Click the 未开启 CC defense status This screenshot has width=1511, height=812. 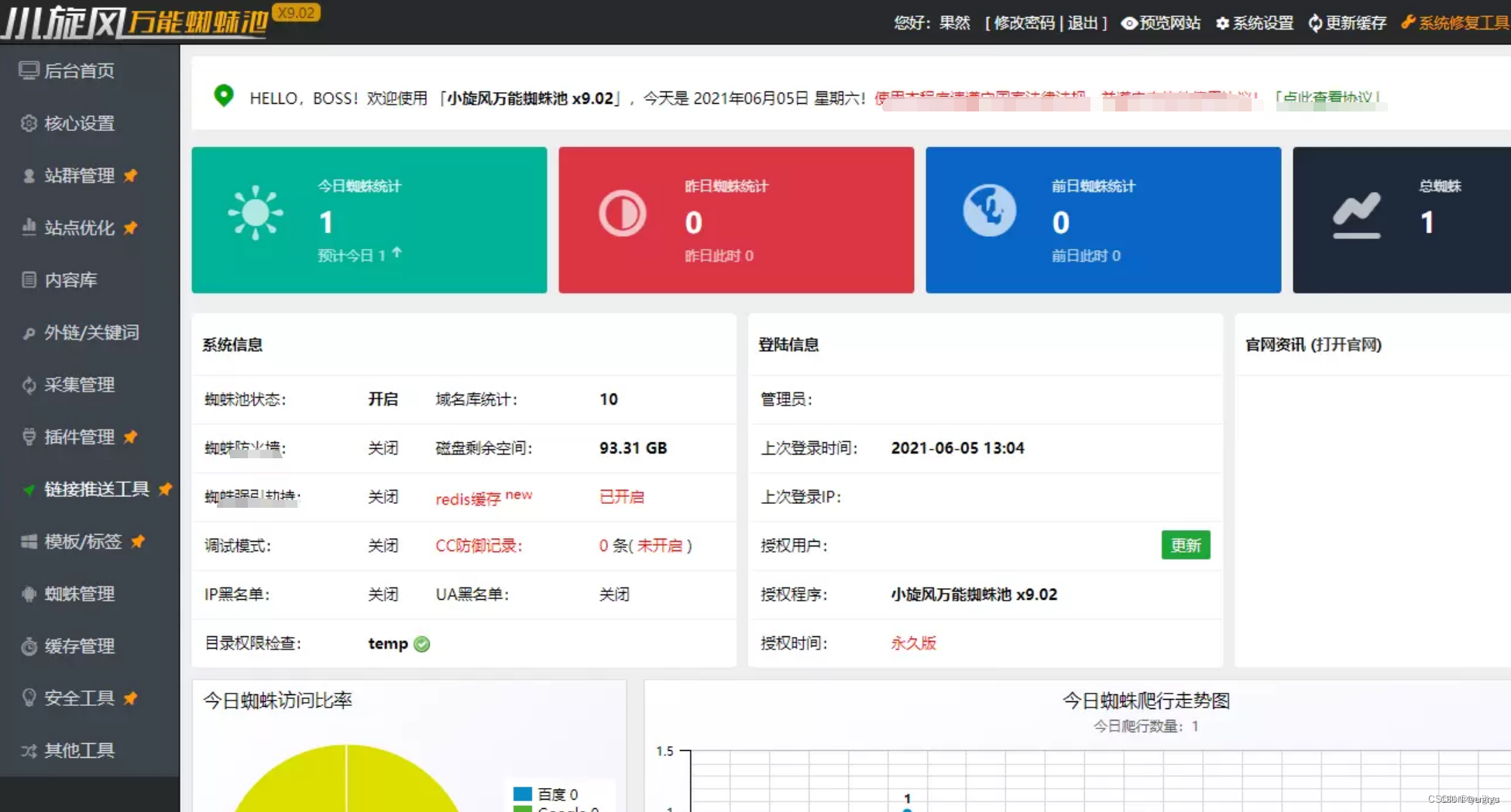tap(660, 546)
